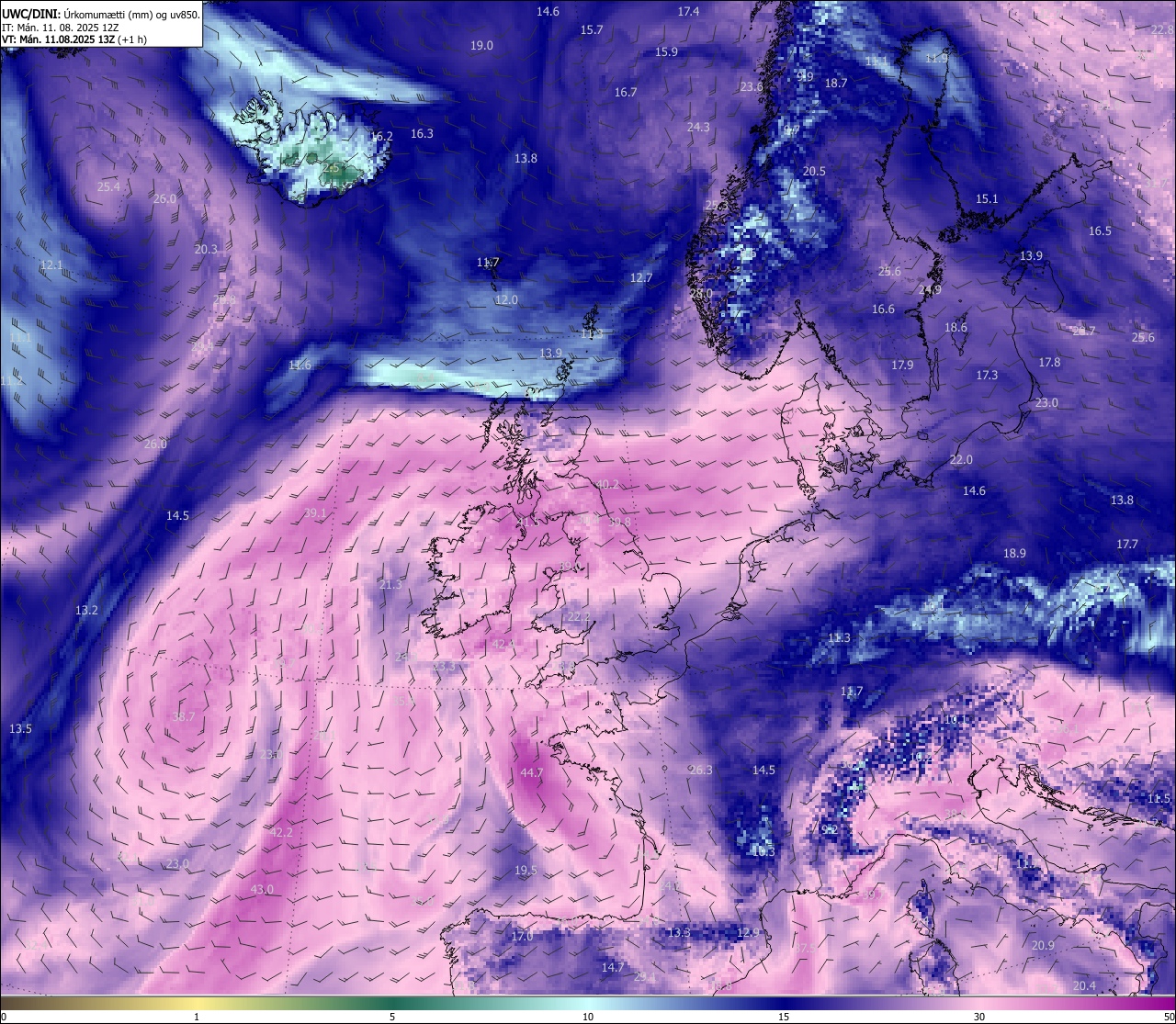Click the 20.7 value over Estonia

coord(1084,332)
